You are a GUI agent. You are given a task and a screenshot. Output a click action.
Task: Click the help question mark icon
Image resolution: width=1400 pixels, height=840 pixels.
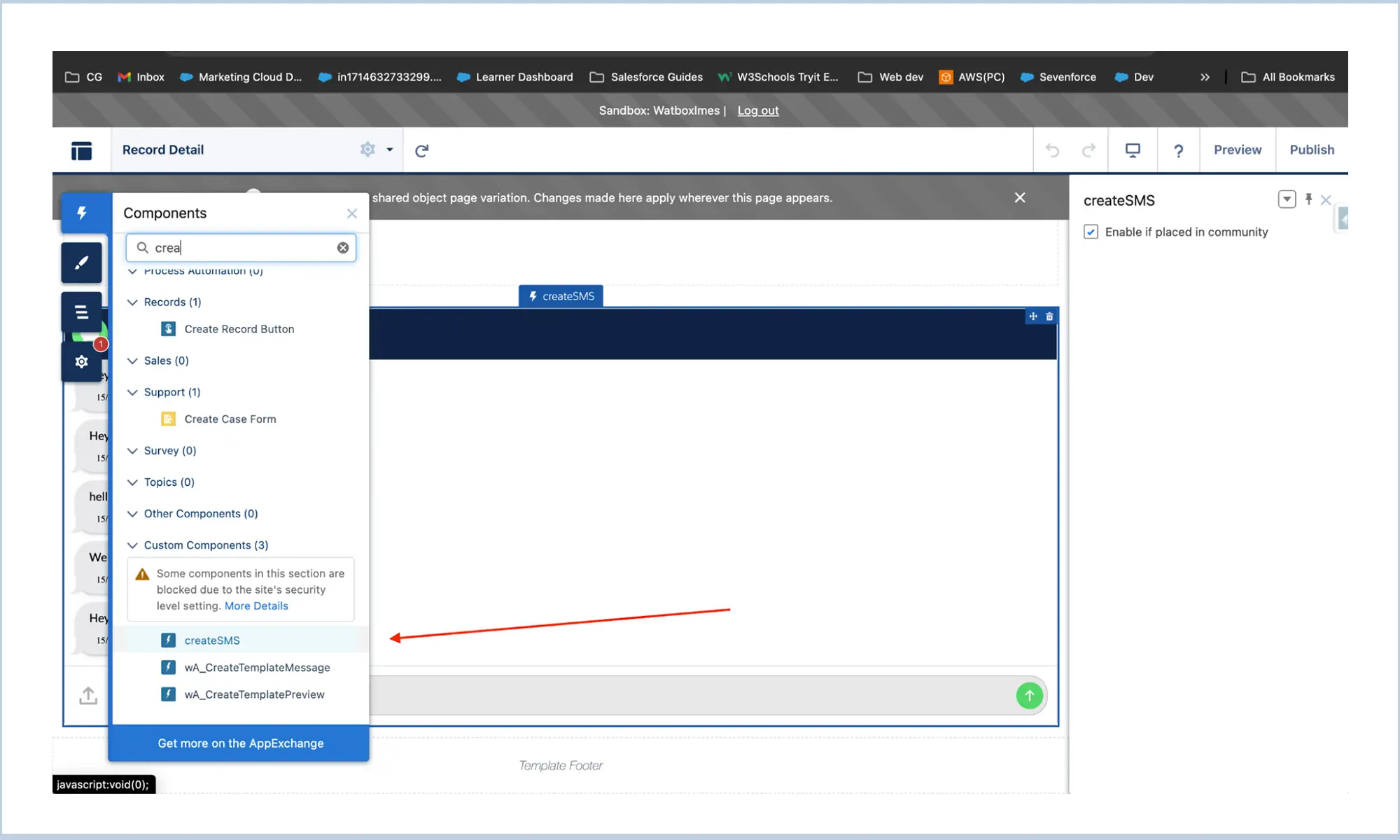[1179, 150]
